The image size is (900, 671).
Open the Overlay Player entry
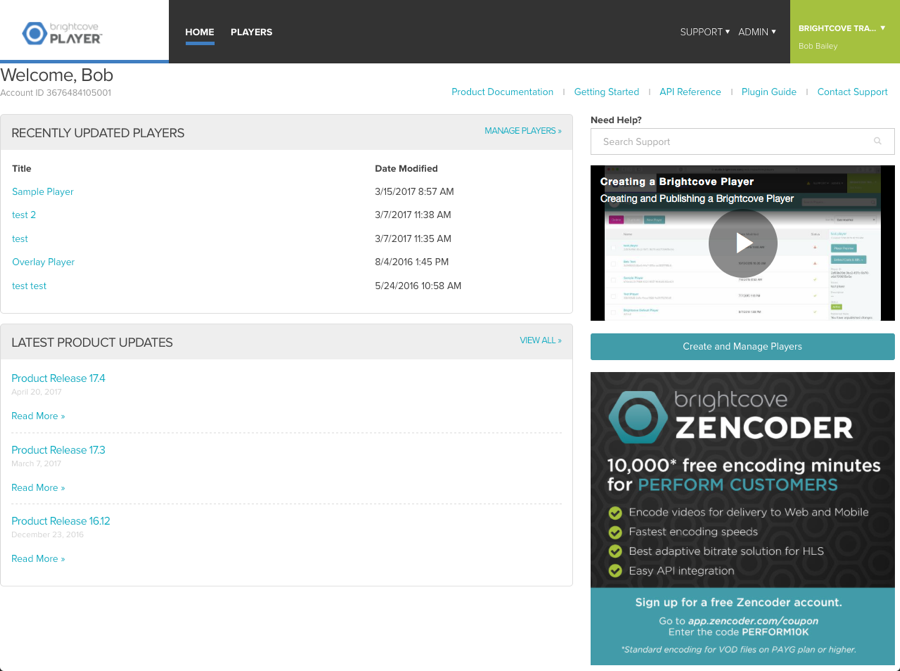coord(44,262)
